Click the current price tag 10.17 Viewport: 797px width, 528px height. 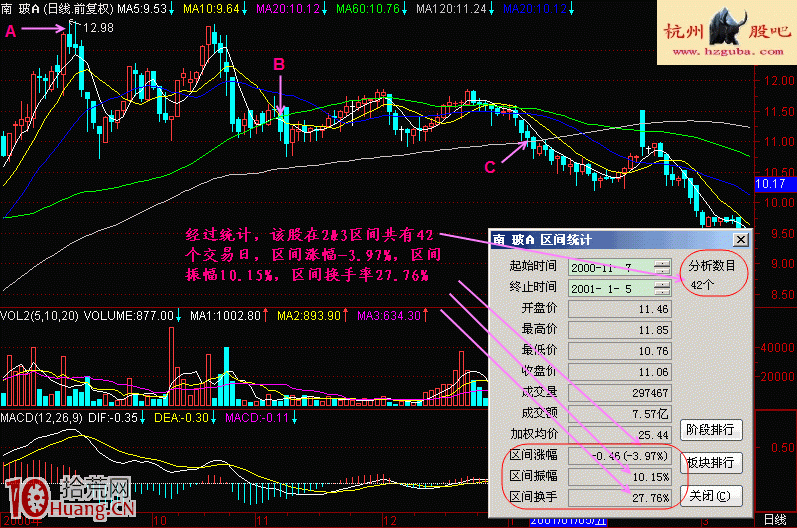(775, 183)
